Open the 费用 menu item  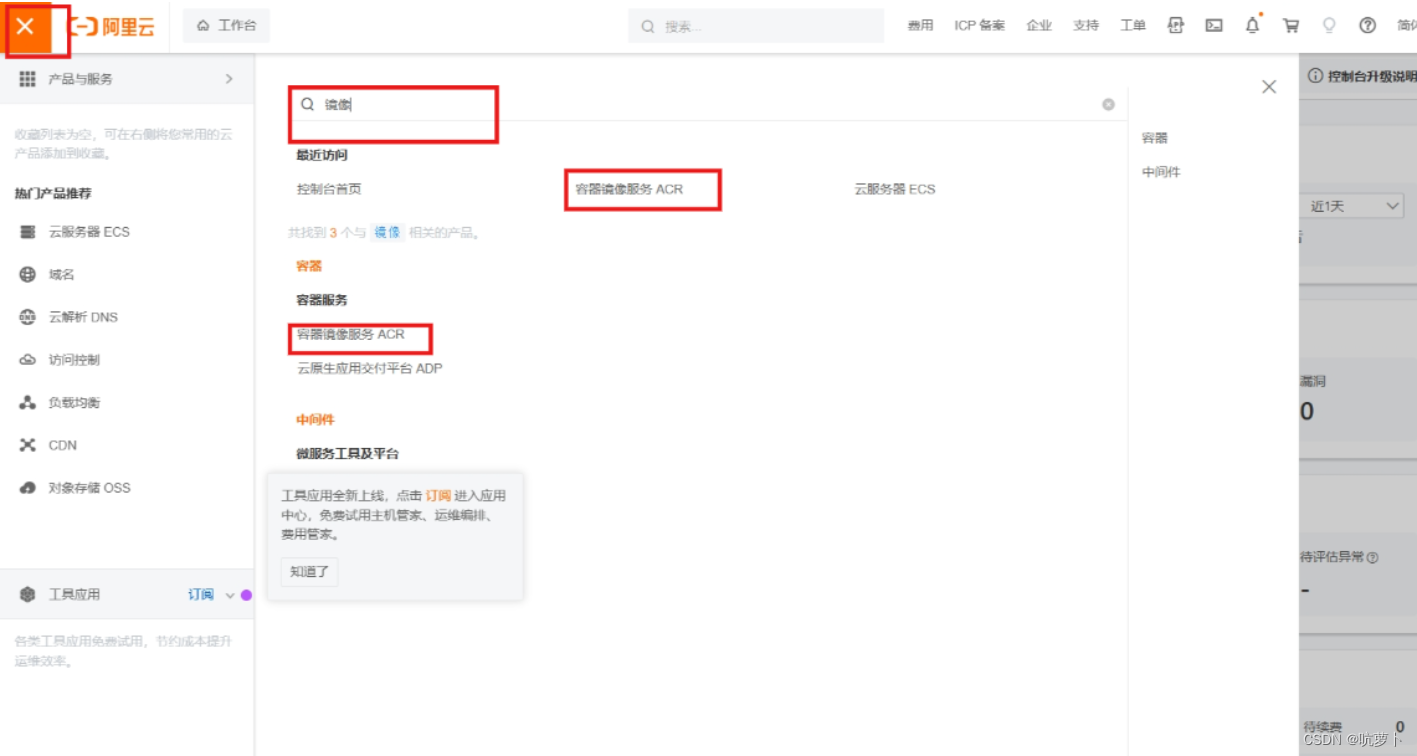pyautogui.click(x=919, y=25)
